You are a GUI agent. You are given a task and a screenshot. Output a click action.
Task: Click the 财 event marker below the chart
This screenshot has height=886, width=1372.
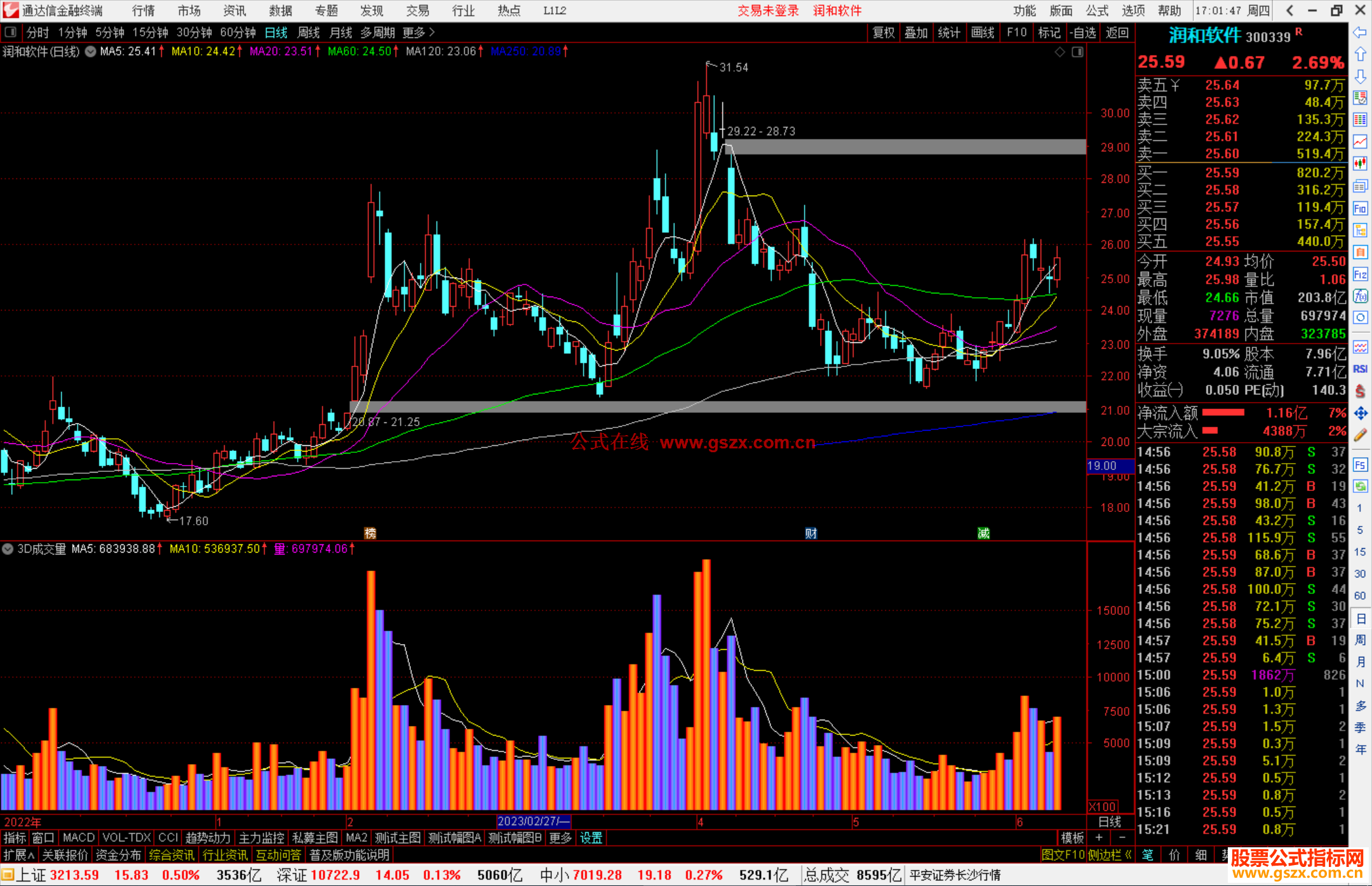pos(811,534)
